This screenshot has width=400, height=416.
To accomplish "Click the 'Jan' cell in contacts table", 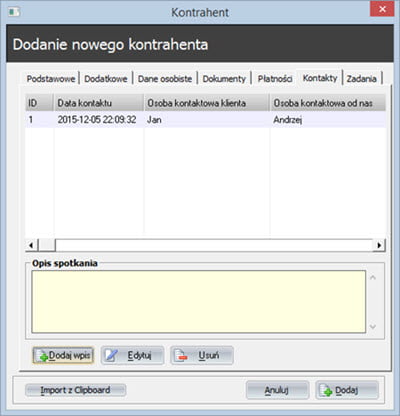I will pyautogui.click(x=207, y=120).
